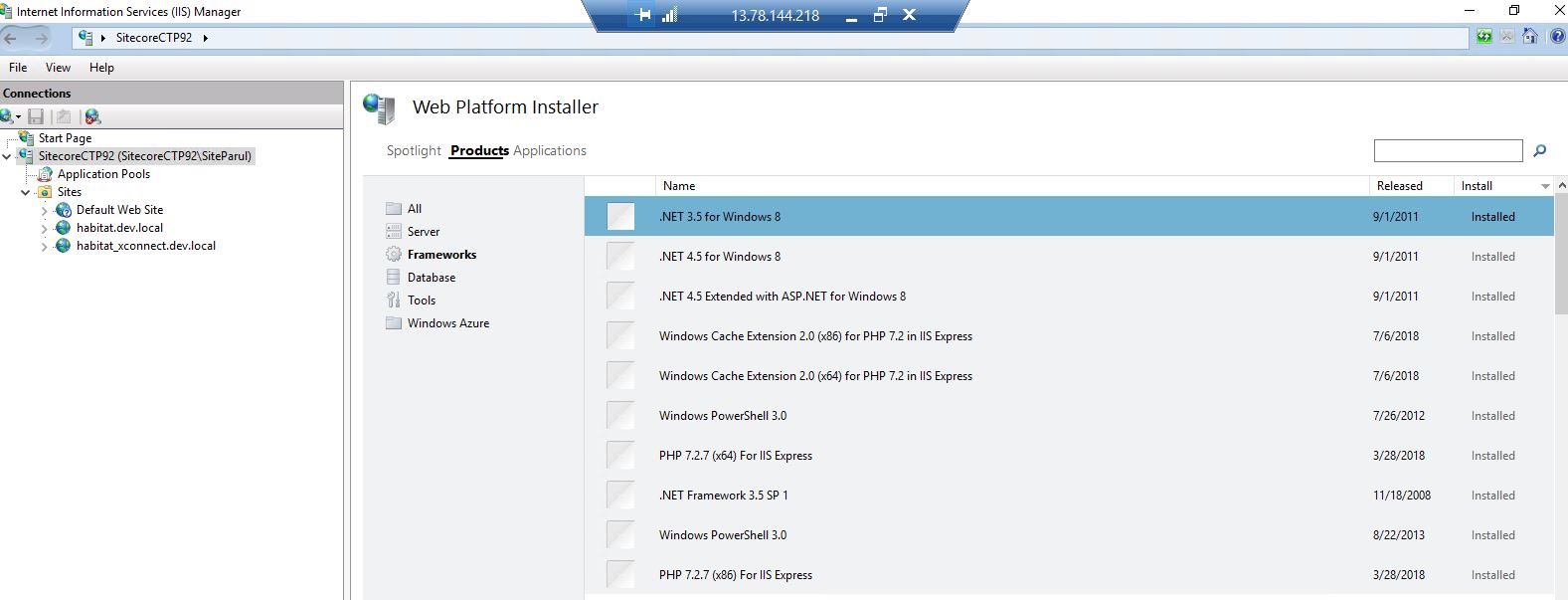Open the View menu
This screenshot has width=1568, height=600.
(x=58, y=68)
